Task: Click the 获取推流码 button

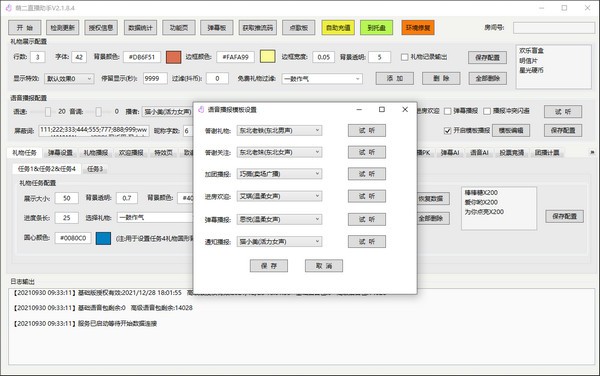Action: [258, 28]
